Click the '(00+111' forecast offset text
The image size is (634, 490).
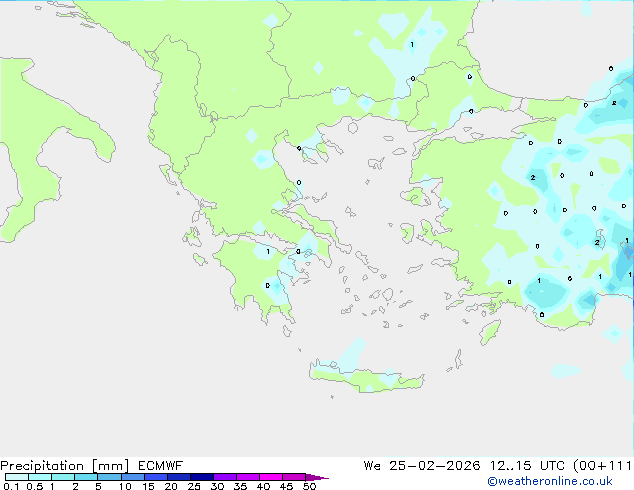coord(602,466)
